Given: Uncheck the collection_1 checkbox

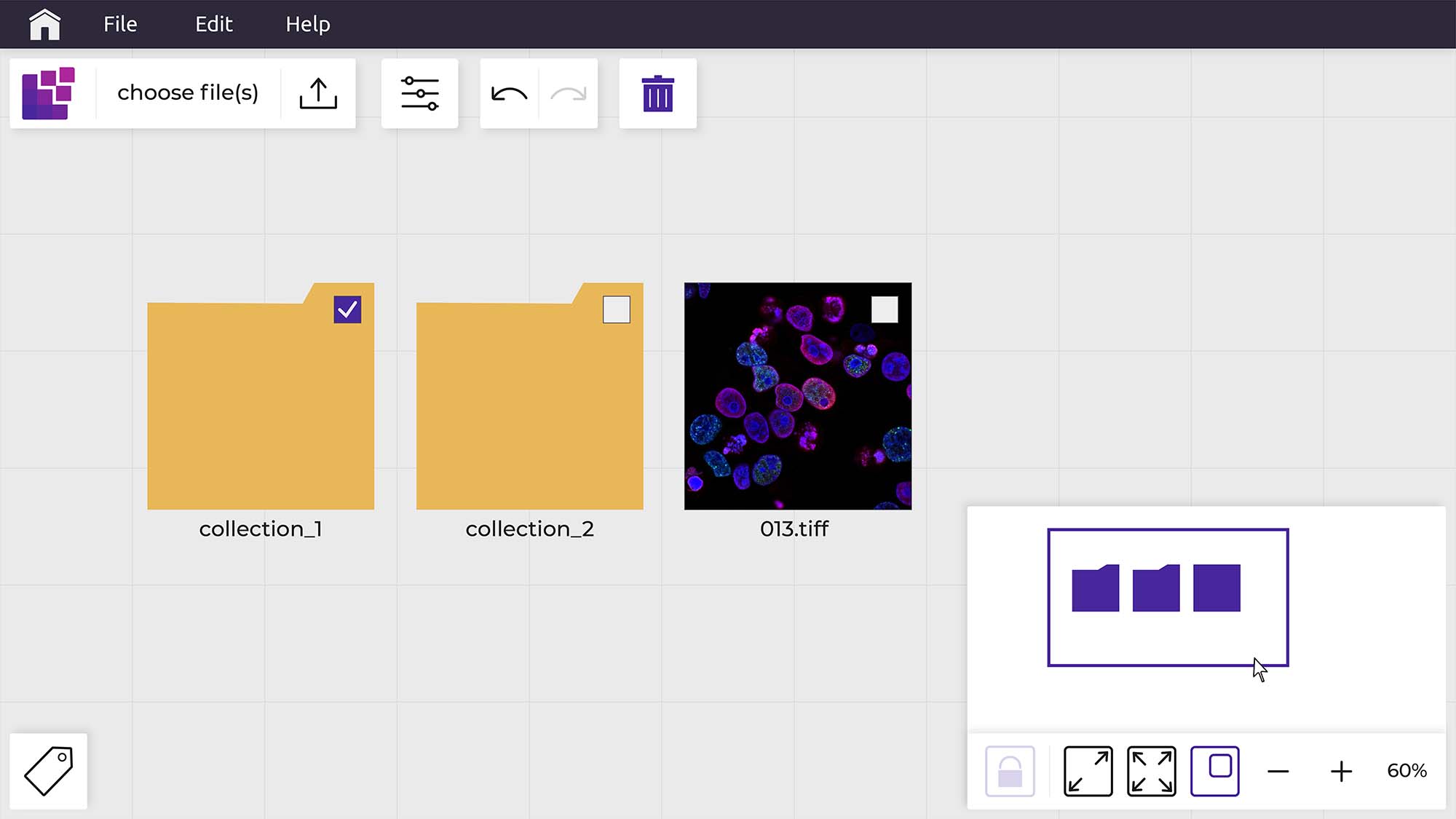Looking at the screenshot, I should 347,309.
